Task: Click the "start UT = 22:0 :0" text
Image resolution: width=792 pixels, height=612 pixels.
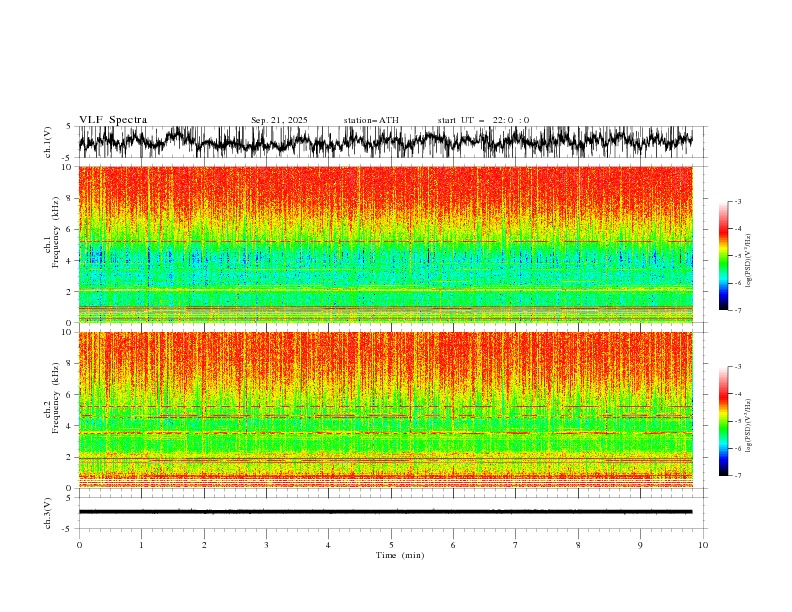Action: pyautogui.click(x=483, y=120)
